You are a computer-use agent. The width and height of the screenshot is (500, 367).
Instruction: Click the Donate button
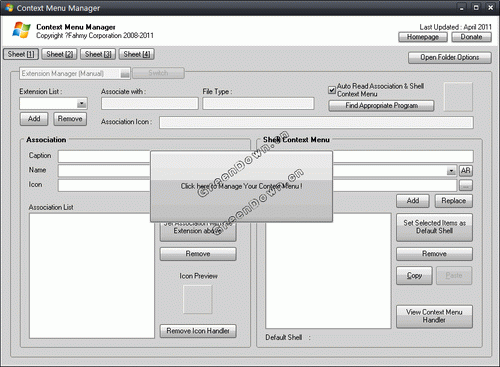click(471, 37)
